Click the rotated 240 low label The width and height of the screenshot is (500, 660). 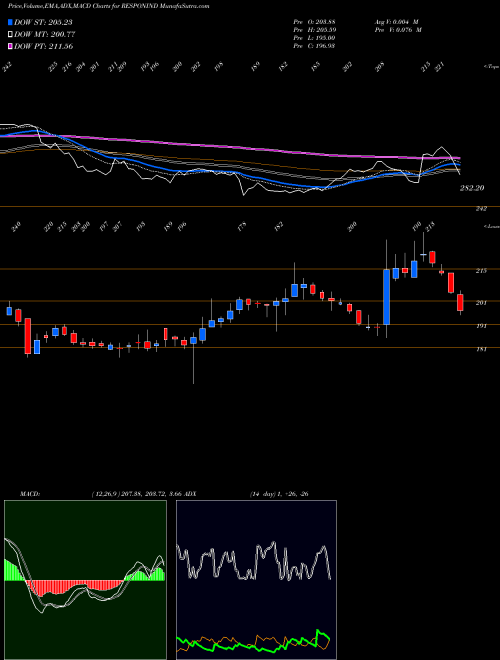point(16,228)
